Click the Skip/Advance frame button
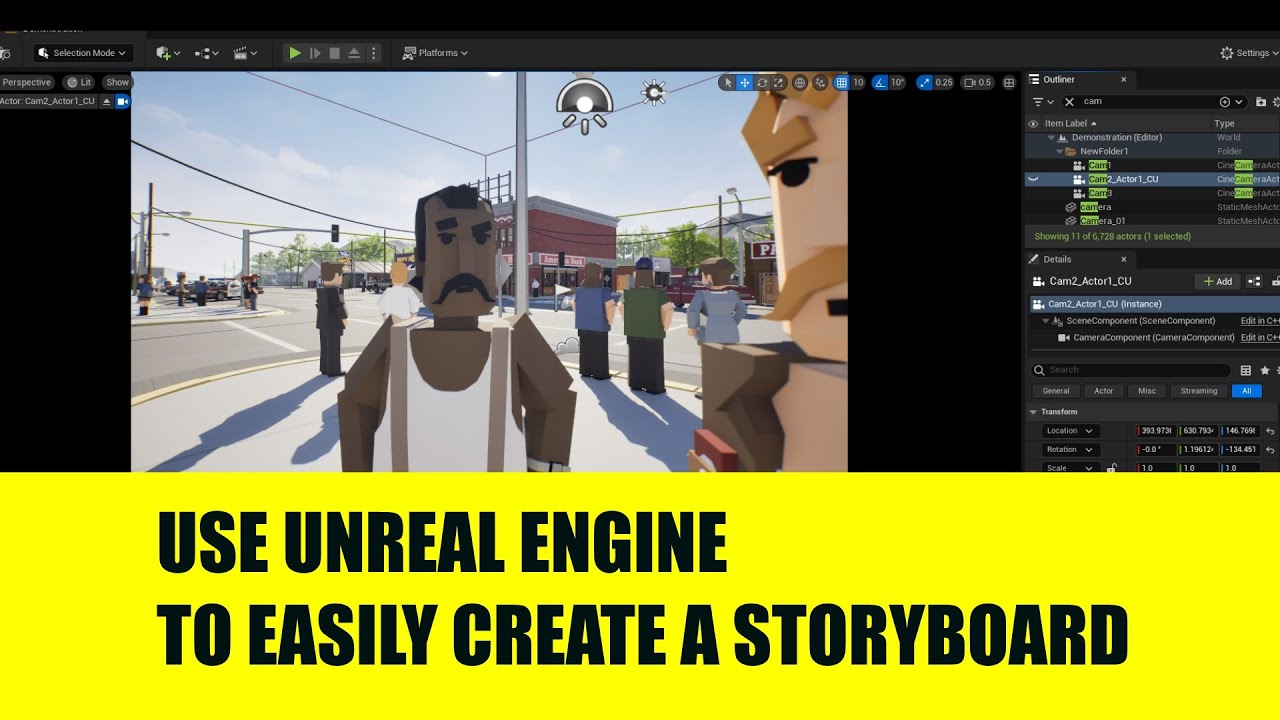The width and height of the screenshot is (1280, 720). pyautogui.click(x=315, y=53)
